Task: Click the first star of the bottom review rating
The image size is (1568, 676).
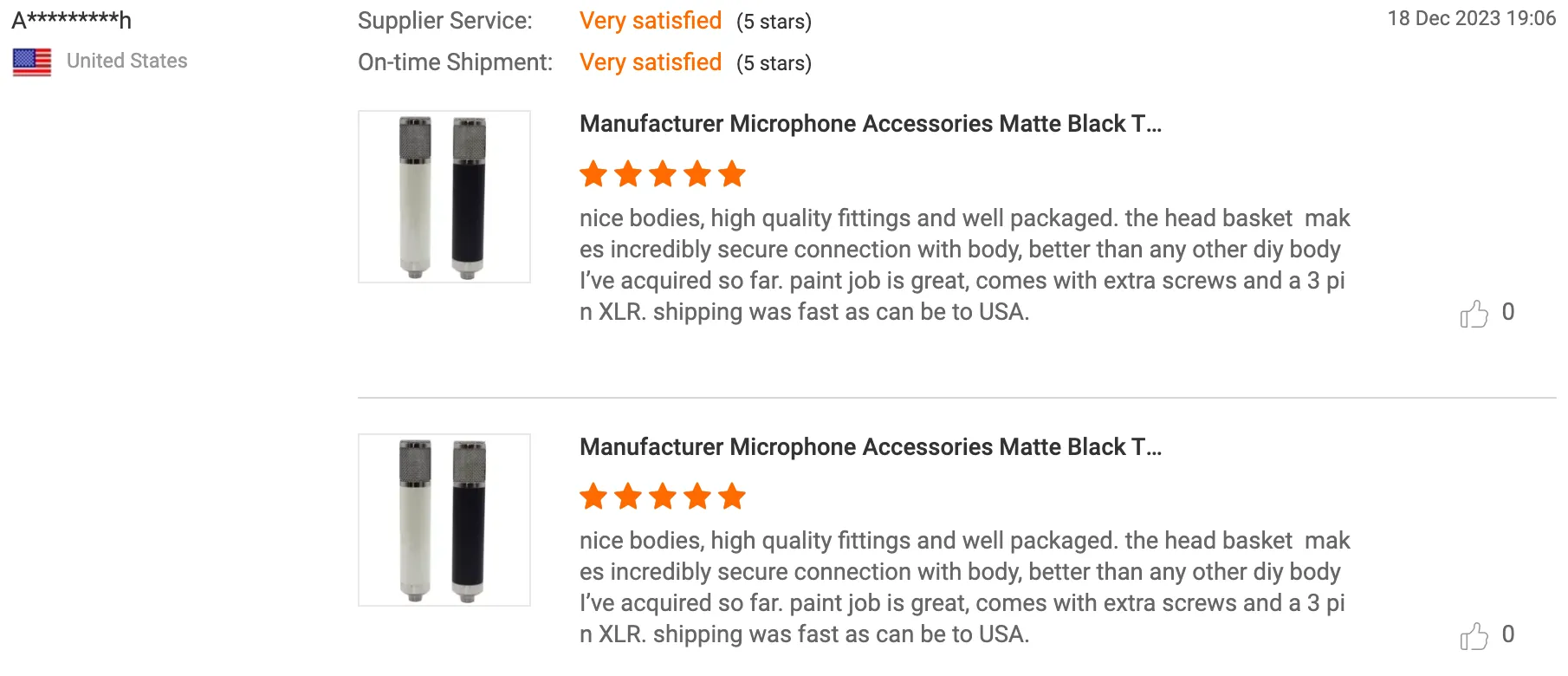Action: point(593,497)
